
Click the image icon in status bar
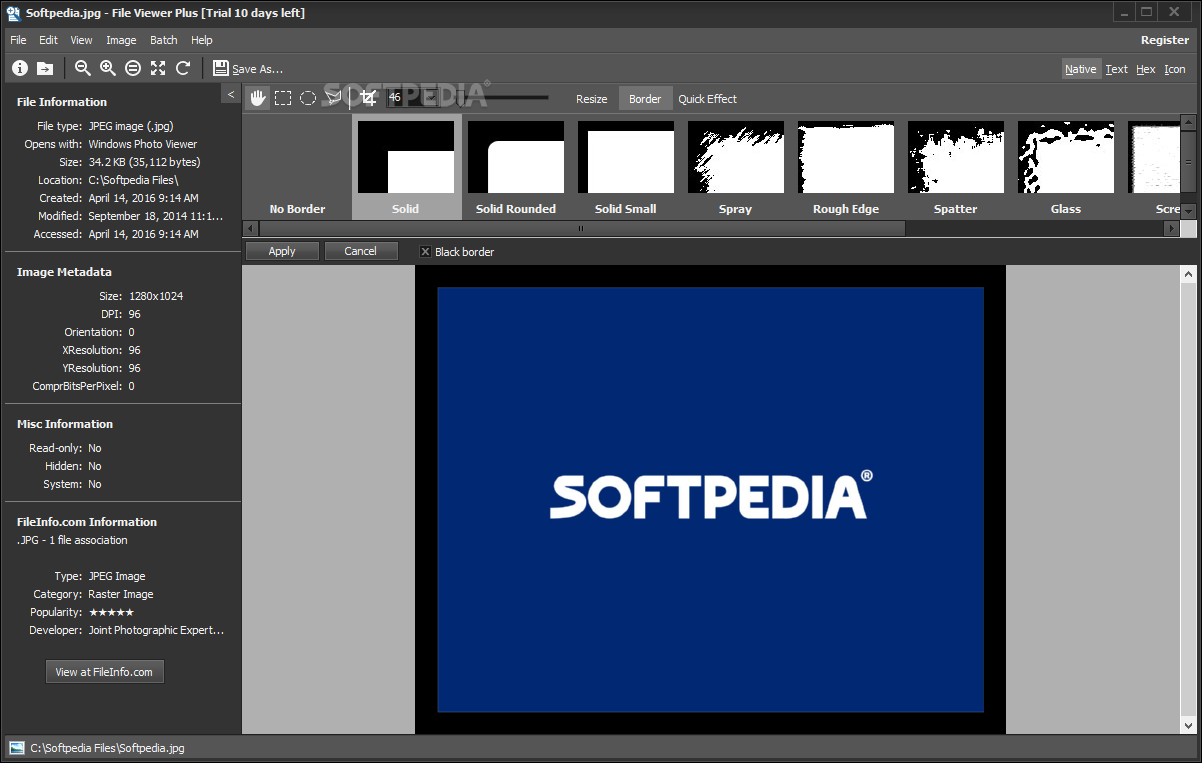pyautogui.click(x=17, y=748)
